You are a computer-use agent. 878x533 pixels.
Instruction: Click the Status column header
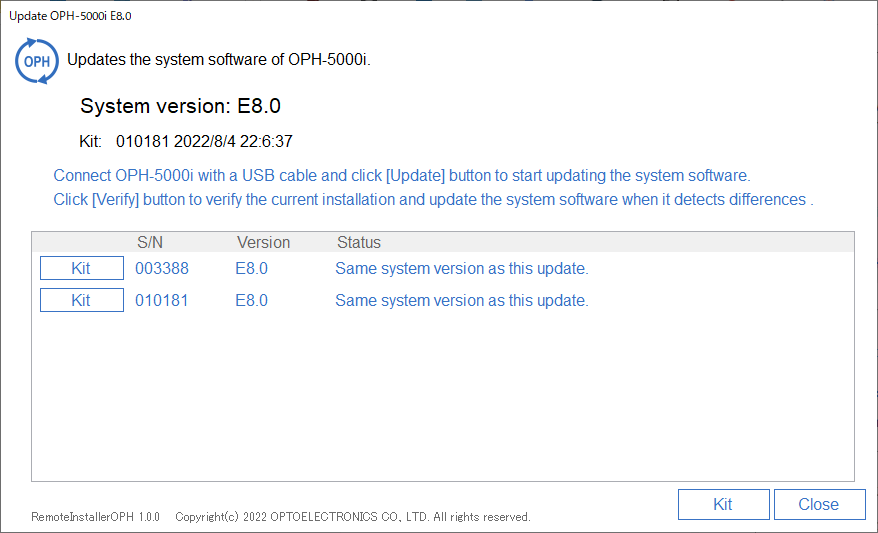pyautogui.click(x=358, y=242)
